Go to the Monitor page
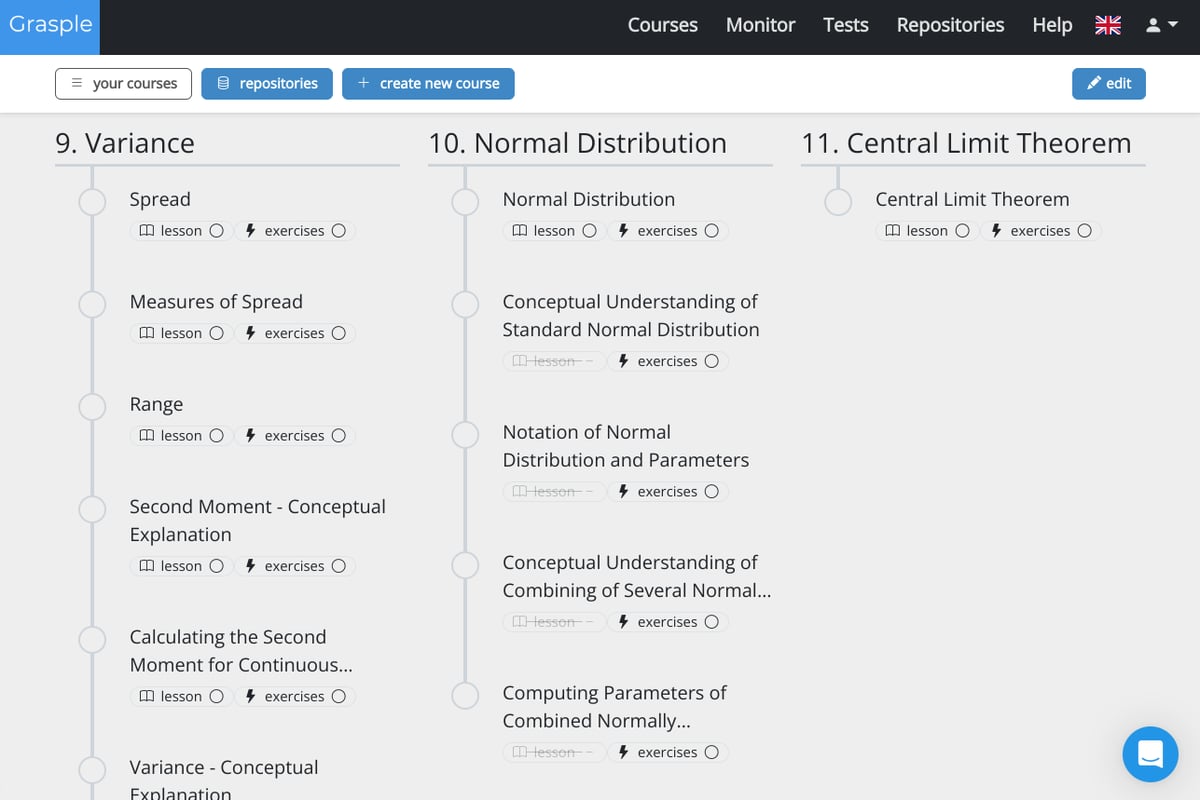The height and width of the screenshot is (800, 1200). coord(760,26)
